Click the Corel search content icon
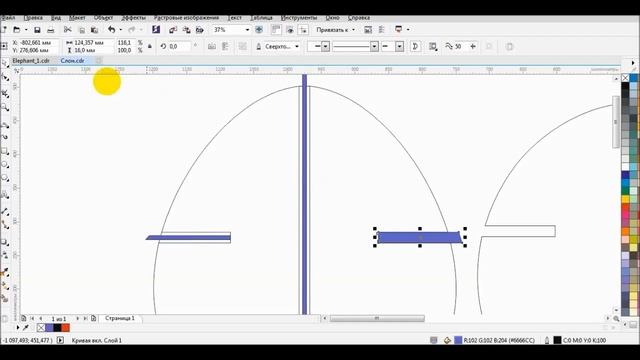The height and width of the screenshot is (360, 640). [156, 29]
